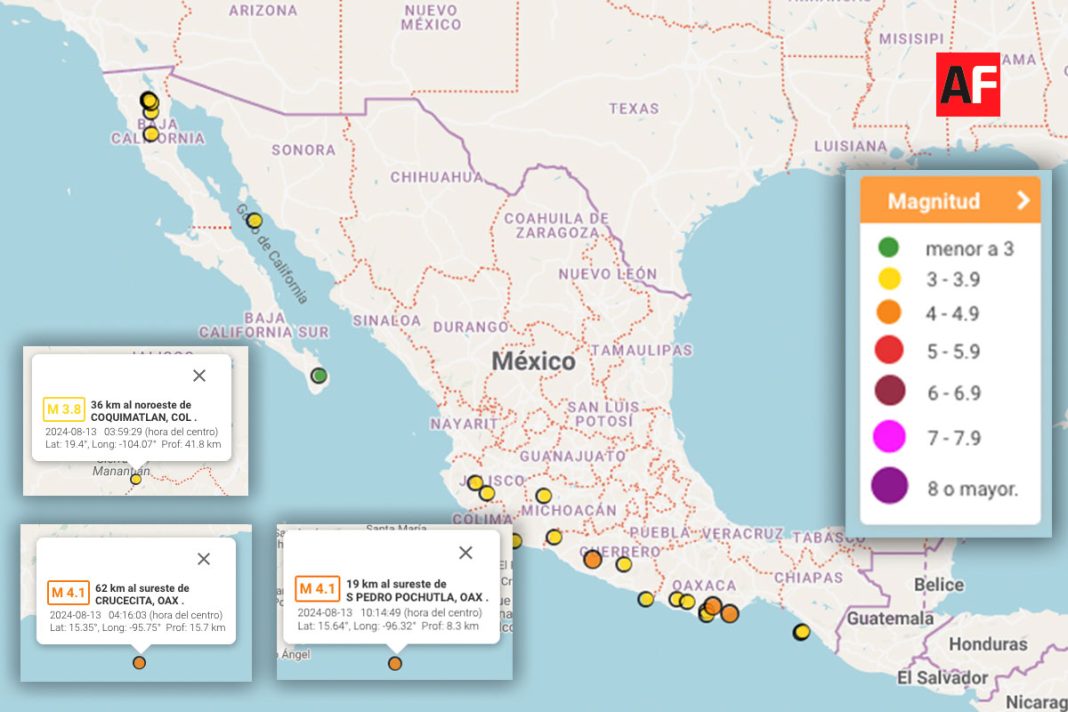Click the red 5 - 5.9 legend swatch
The height and width of the screenshot is (712, 1068).
(888, 350)
